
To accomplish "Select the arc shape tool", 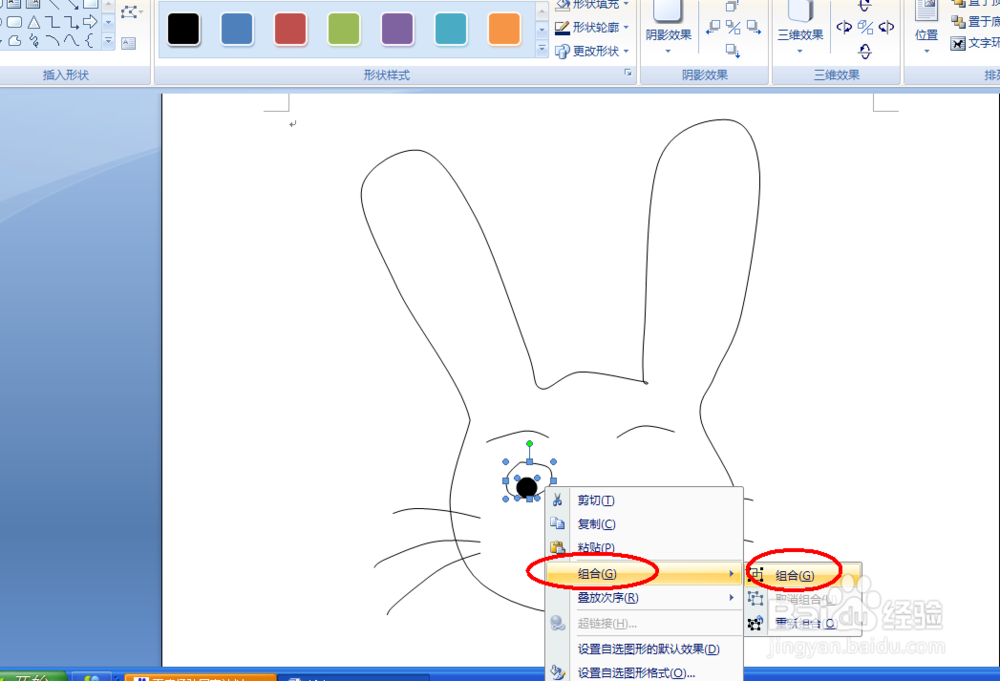I will click(53, 41).
